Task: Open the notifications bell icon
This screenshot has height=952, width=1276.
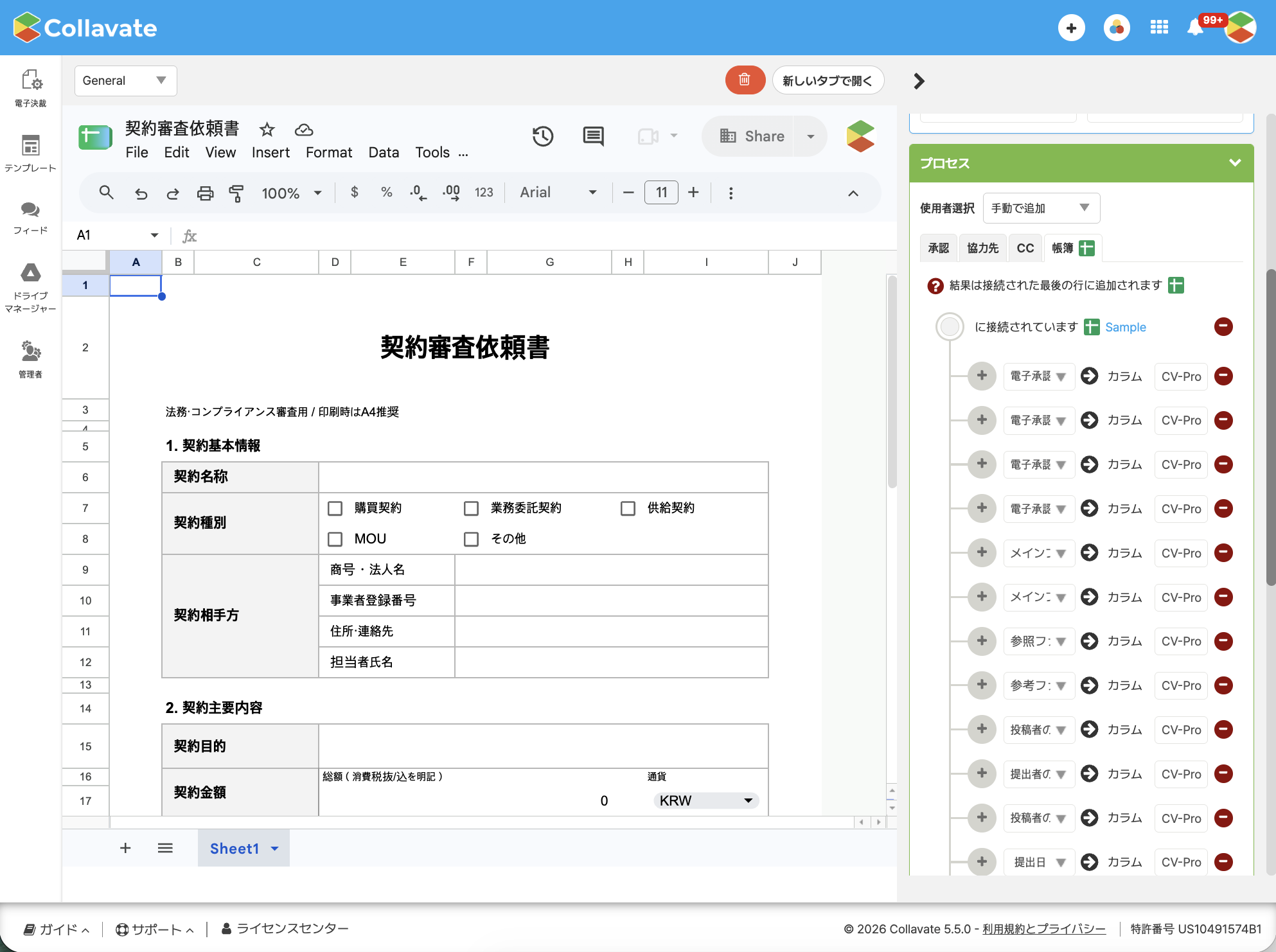Action: 1195,28
